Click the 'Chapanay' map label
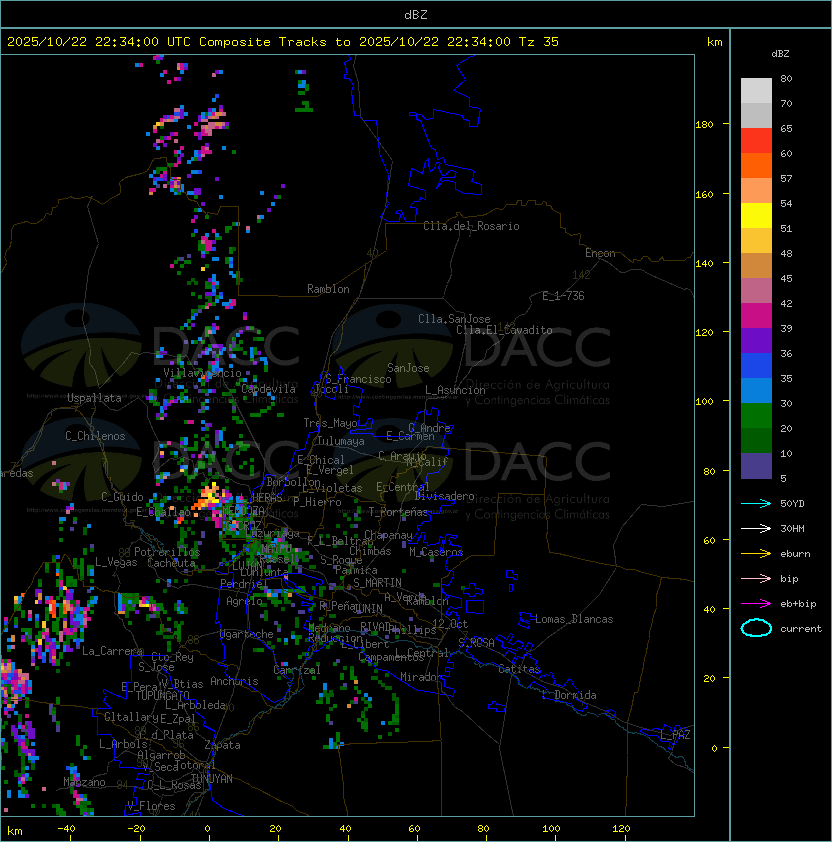 (388, 535)
